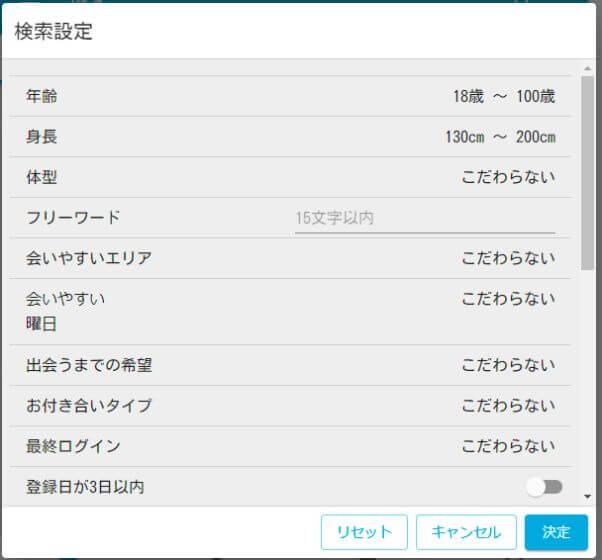Open the 最終ログイン こだわらない option
The height and width of the screenshot is (560, 602).
pos(507,446)
